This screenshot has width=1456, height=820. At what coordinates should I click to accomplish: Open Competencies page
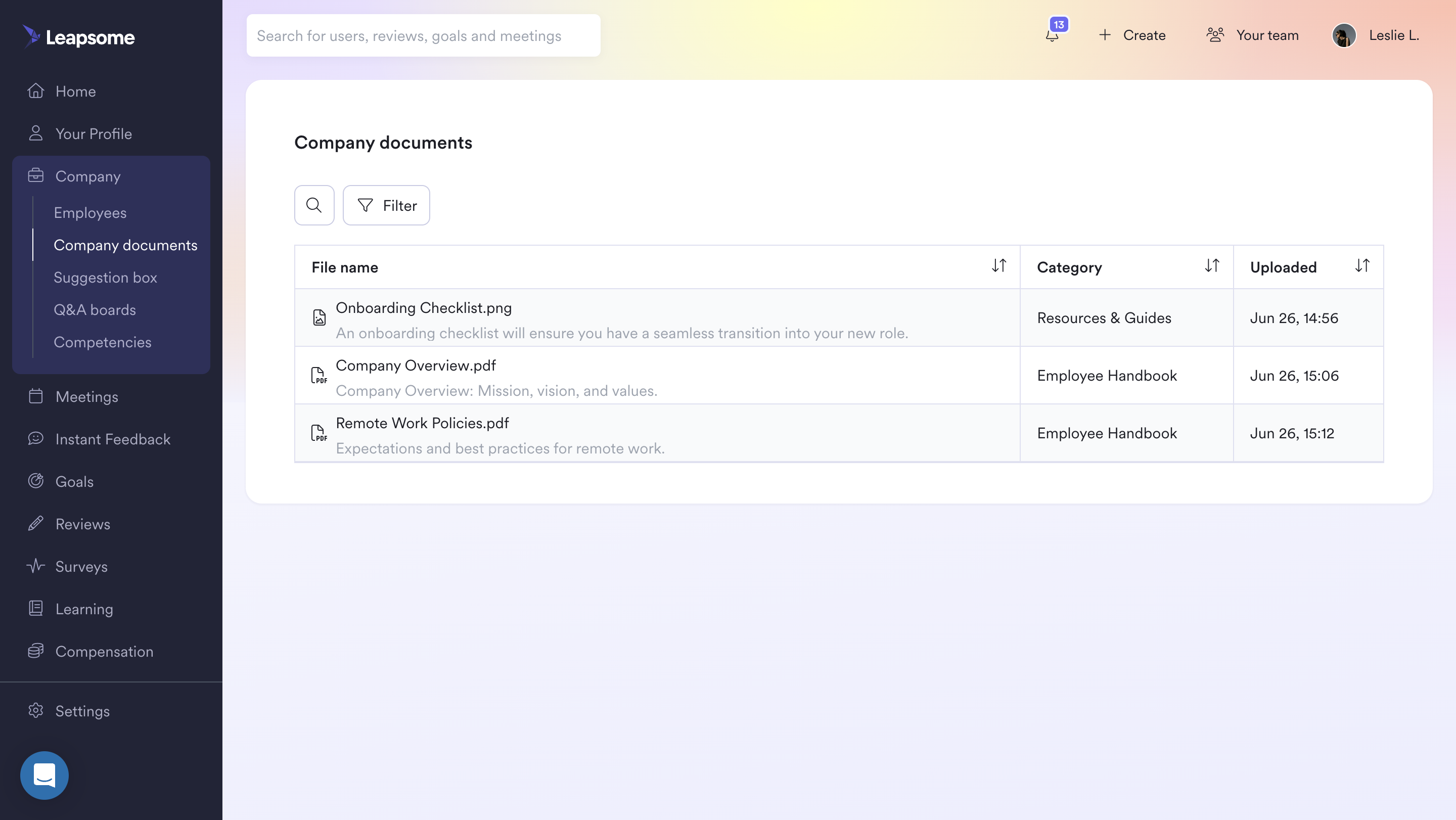(102, 342)
